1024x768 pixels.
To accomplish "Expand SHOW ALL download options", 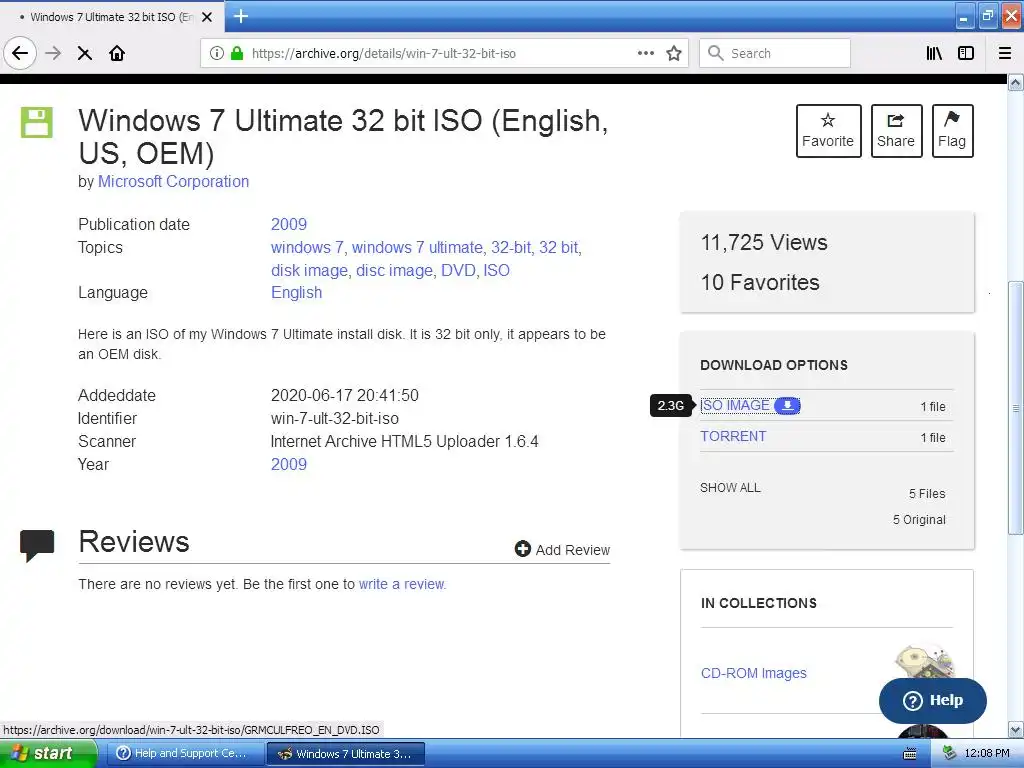I will pos(730,488).
